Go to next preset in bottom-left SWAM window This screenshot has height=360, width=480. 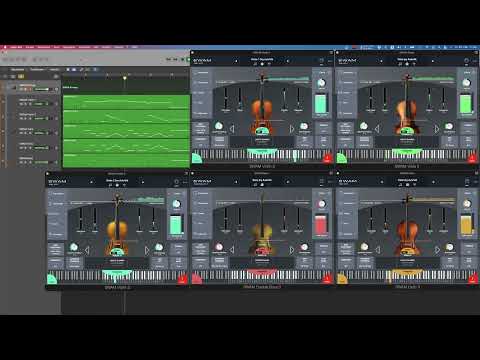[x=143, y=182]
